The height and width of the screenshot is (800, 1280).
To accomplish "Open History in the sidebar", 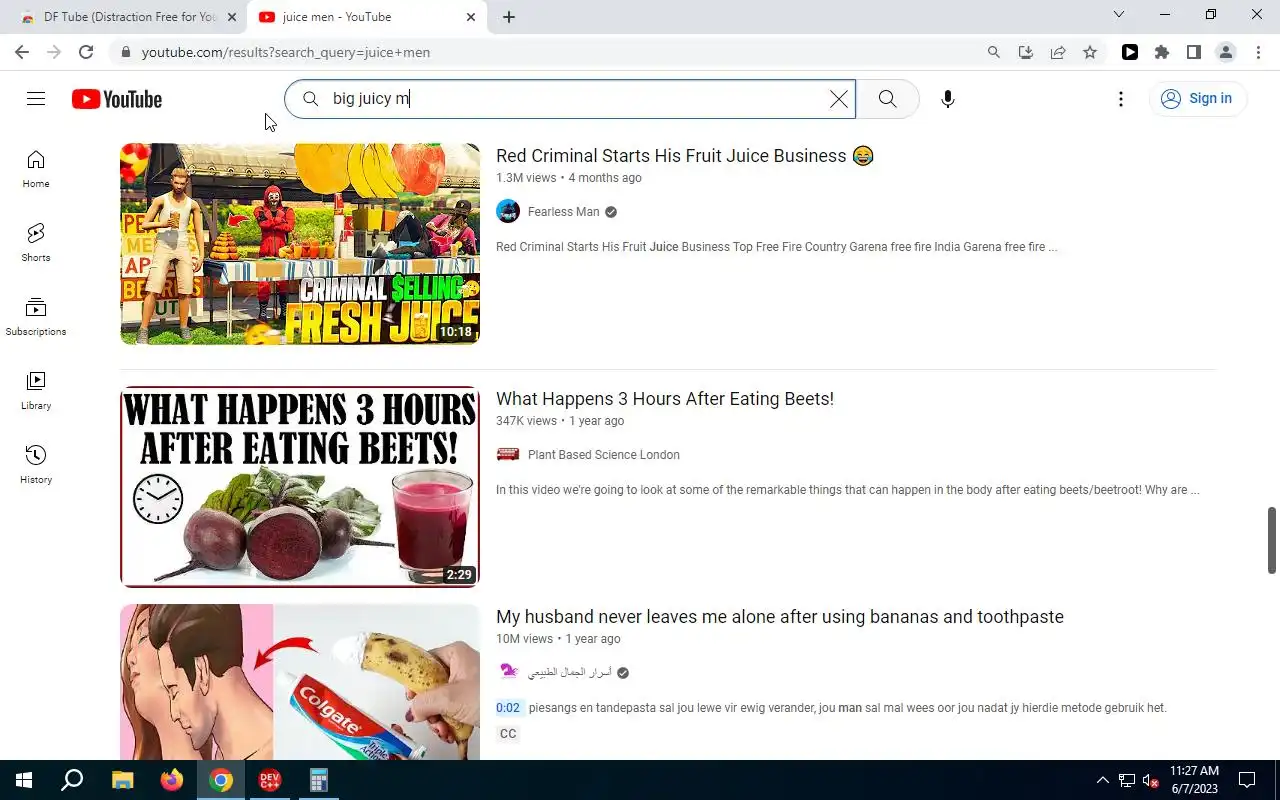I will (36, 465).
